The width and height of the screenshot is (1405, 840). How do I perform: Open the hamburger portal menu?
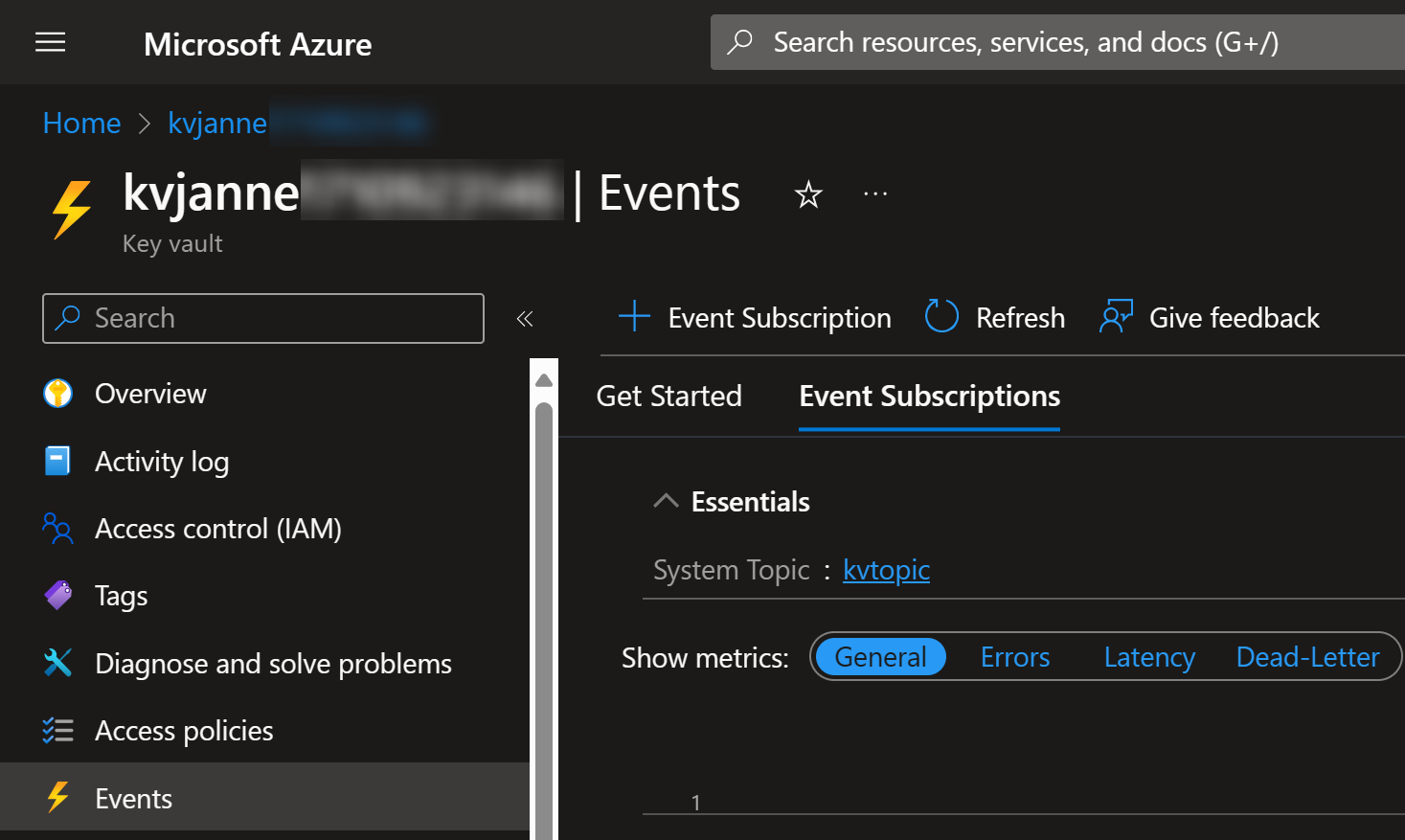(x=51, y=42)
